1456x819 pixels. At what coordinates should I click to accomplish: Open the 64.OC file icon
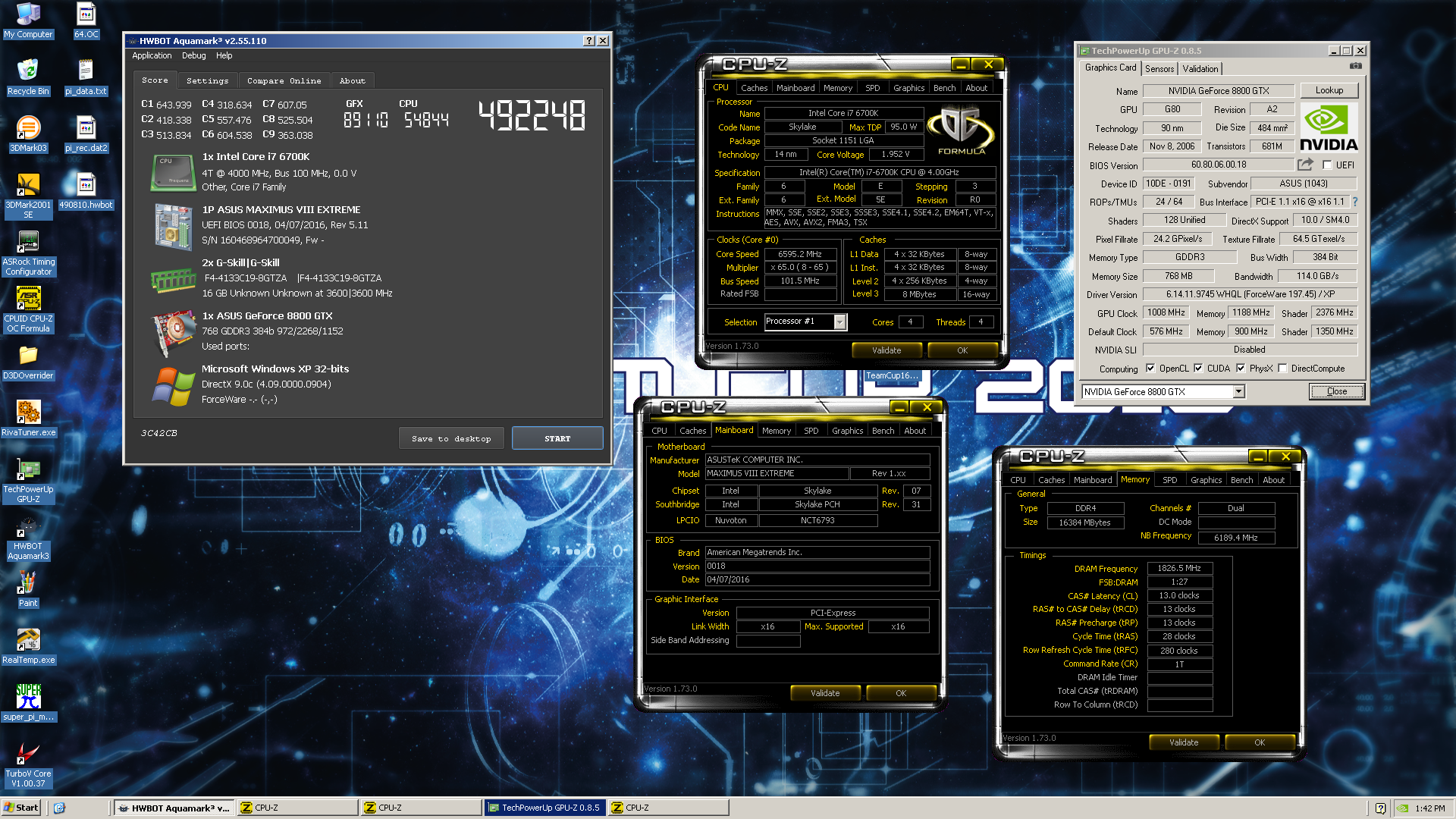click(86, 20)
